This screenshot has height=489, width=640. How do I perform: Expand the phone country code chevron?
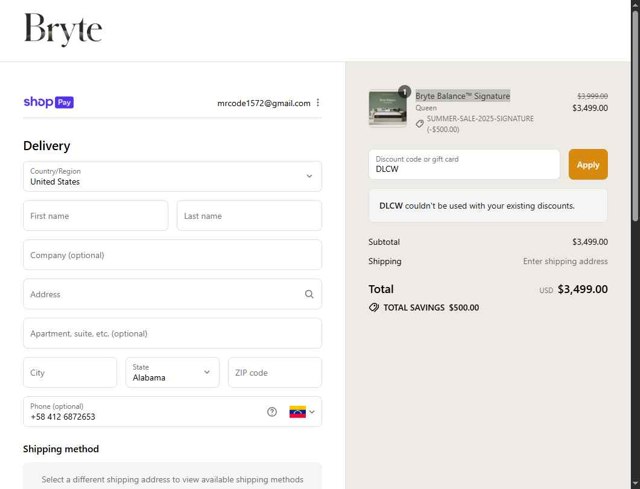point(312,412)
